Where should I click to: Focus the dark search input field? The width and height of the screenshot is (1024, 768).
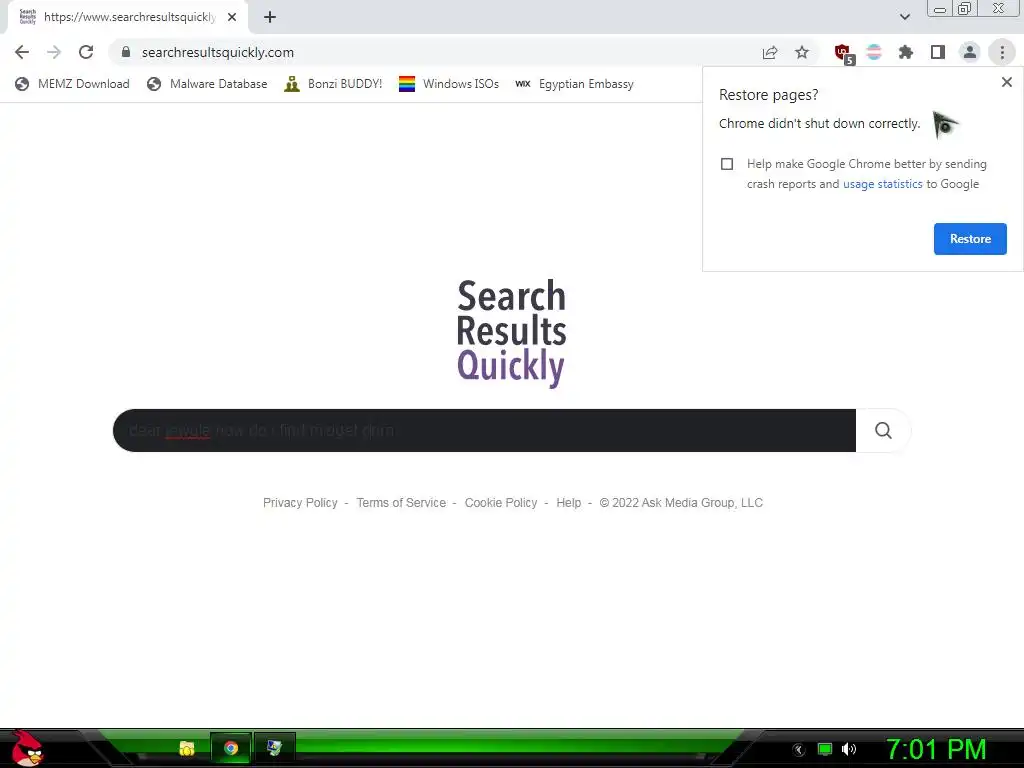coord(484,430)
